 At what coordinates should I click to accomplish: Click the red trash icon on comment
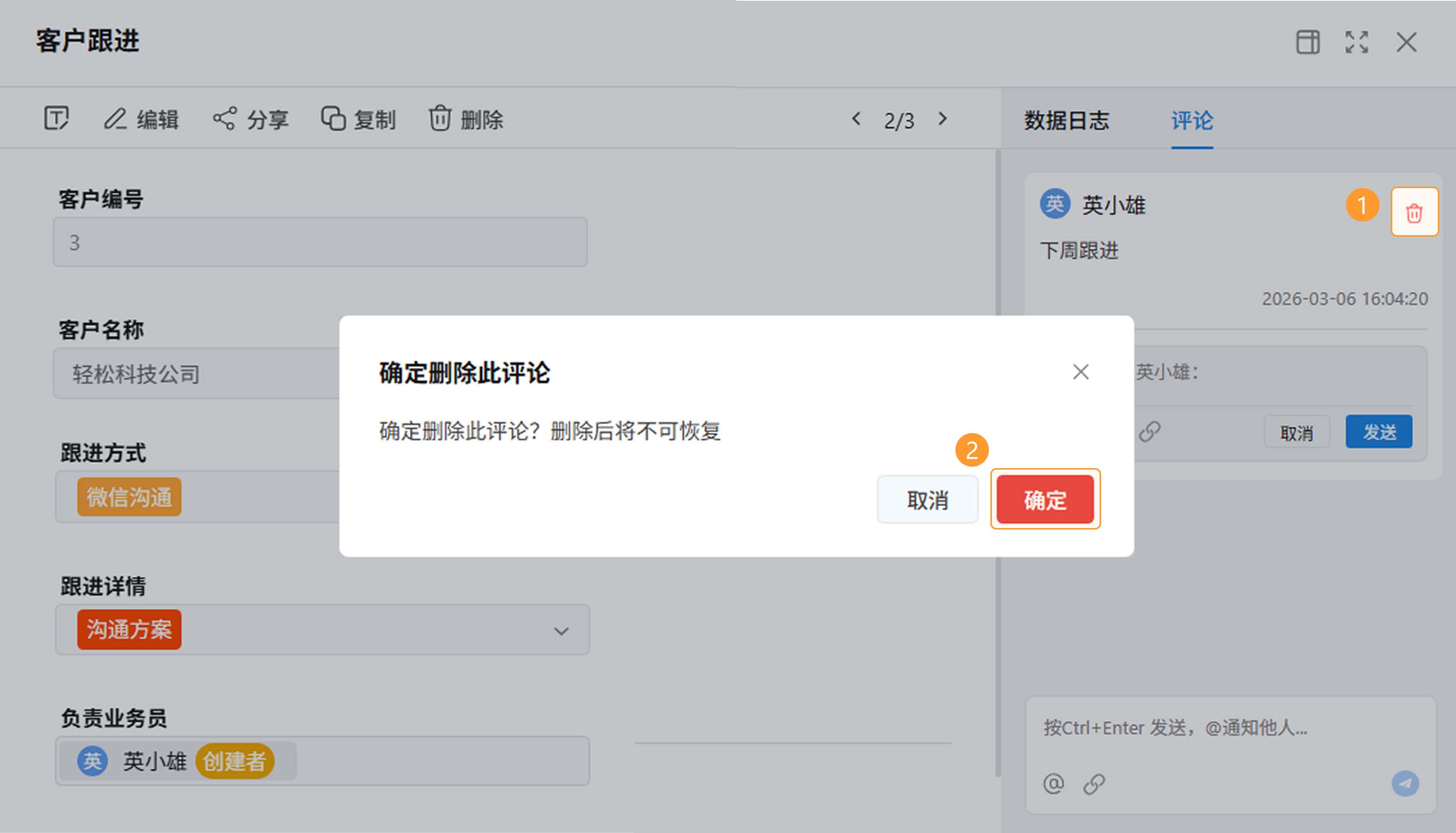1414,213
